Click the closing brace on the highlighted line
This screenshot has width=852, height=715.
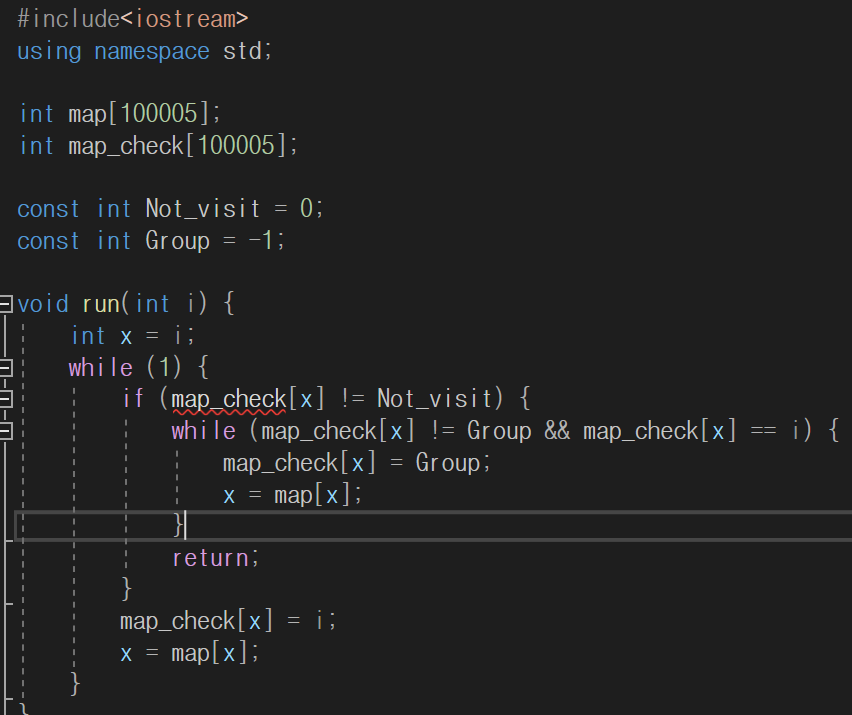coord(178,525)
